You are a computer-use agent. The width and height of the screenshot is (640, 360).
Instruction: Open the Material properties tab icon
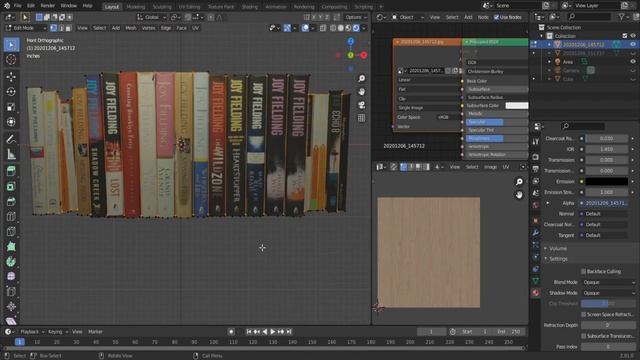click(536, 293)
